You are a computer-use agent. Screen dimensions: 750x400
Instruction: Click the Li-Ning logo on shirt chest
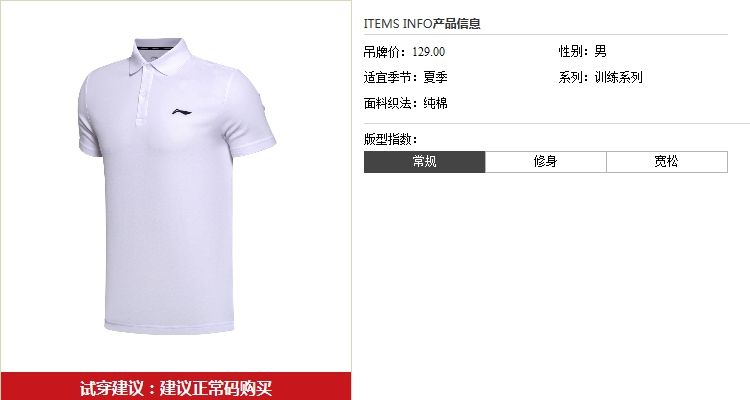[182, 112]
